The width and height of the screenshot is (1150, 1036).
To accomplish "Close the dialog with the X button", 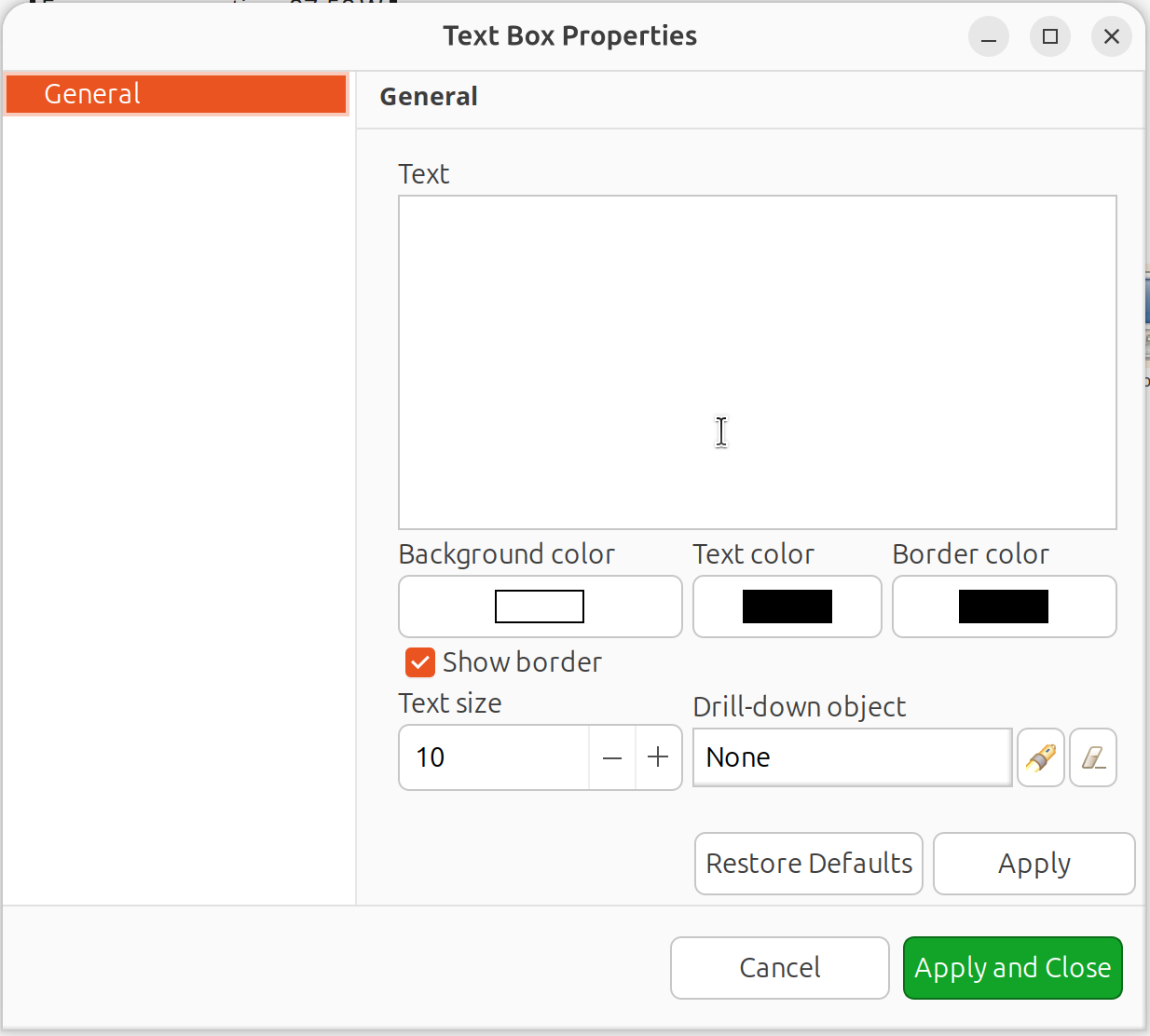I will (x=1112, y=36).
